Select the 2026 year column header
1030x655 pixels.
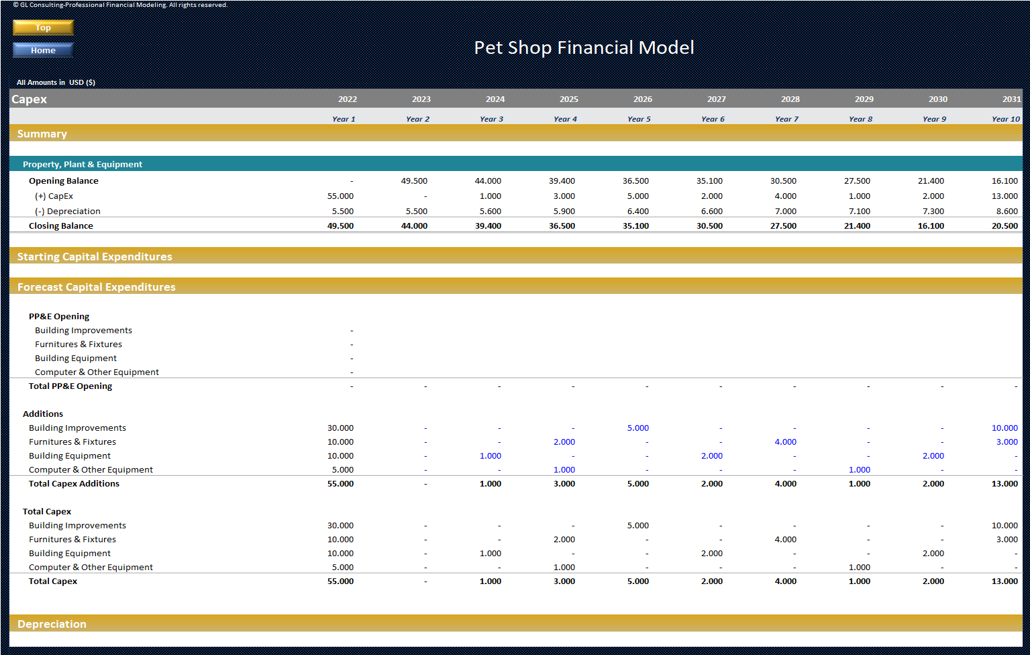[x=642, y=99]
